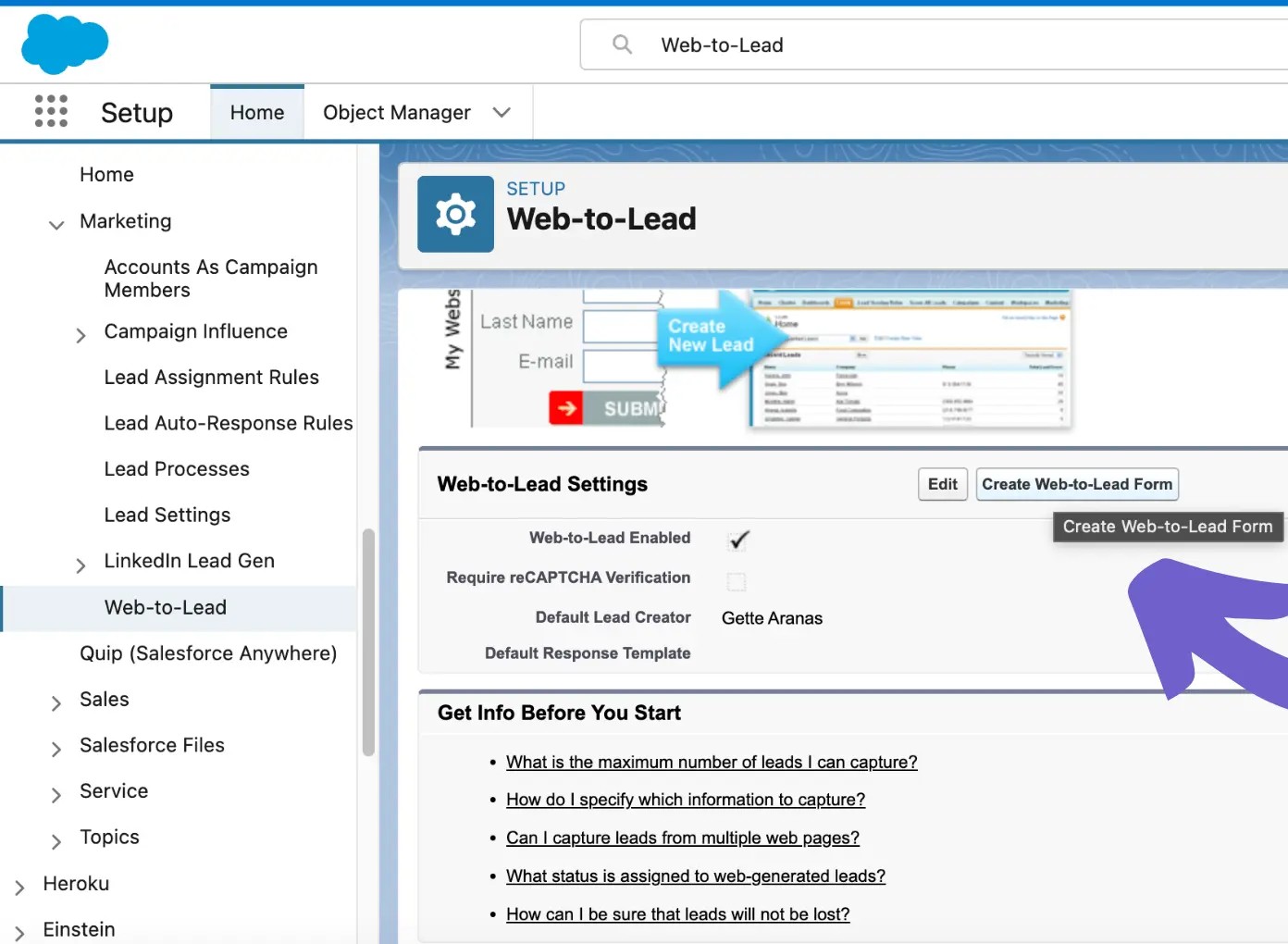
Task: Click the Web-to-Lead illustration image
Action: point(757,360)
